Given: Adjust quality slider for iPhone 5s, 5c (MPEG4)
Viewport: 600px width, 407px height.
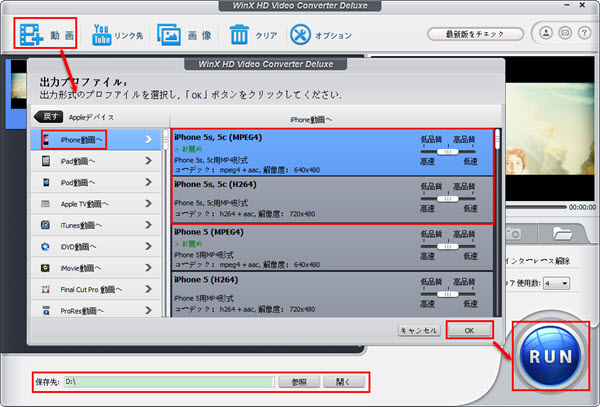Looking at the screenshot, I should click(448, 152).
